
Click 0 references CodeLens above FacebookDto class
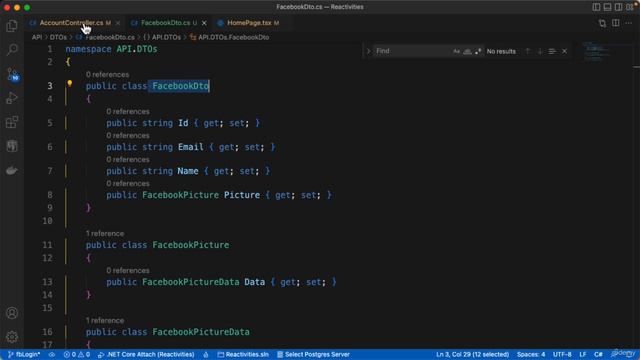(x=107, y=75)
